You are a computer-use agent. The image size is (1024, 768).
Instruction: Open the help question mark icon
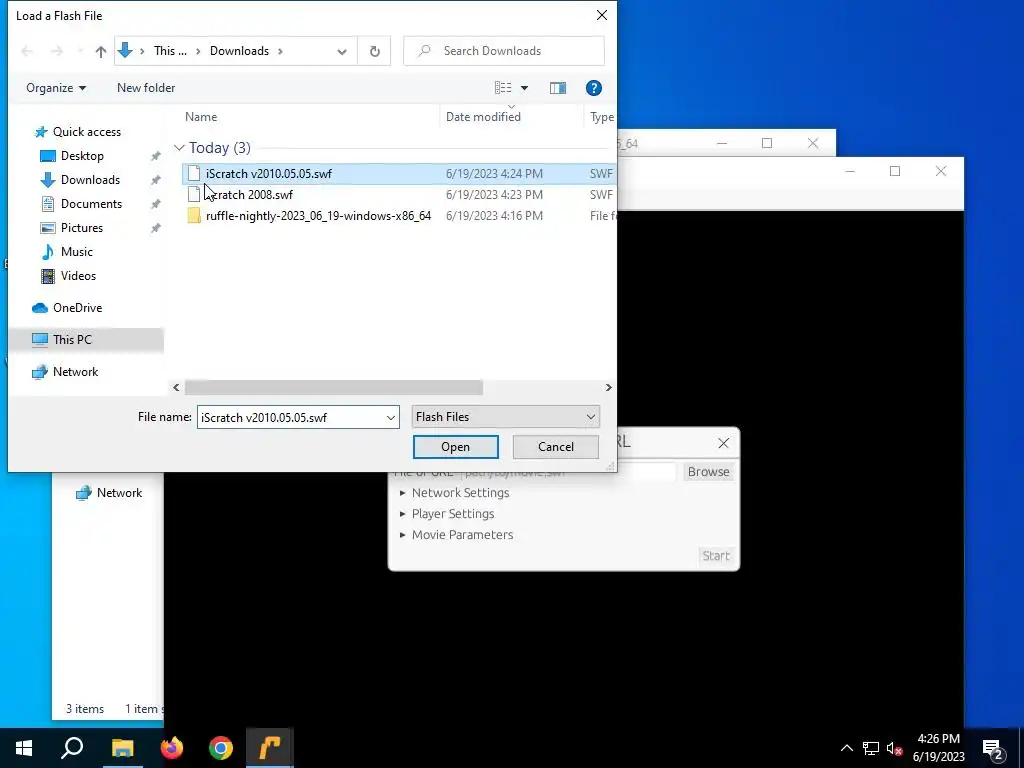[594, 88]
